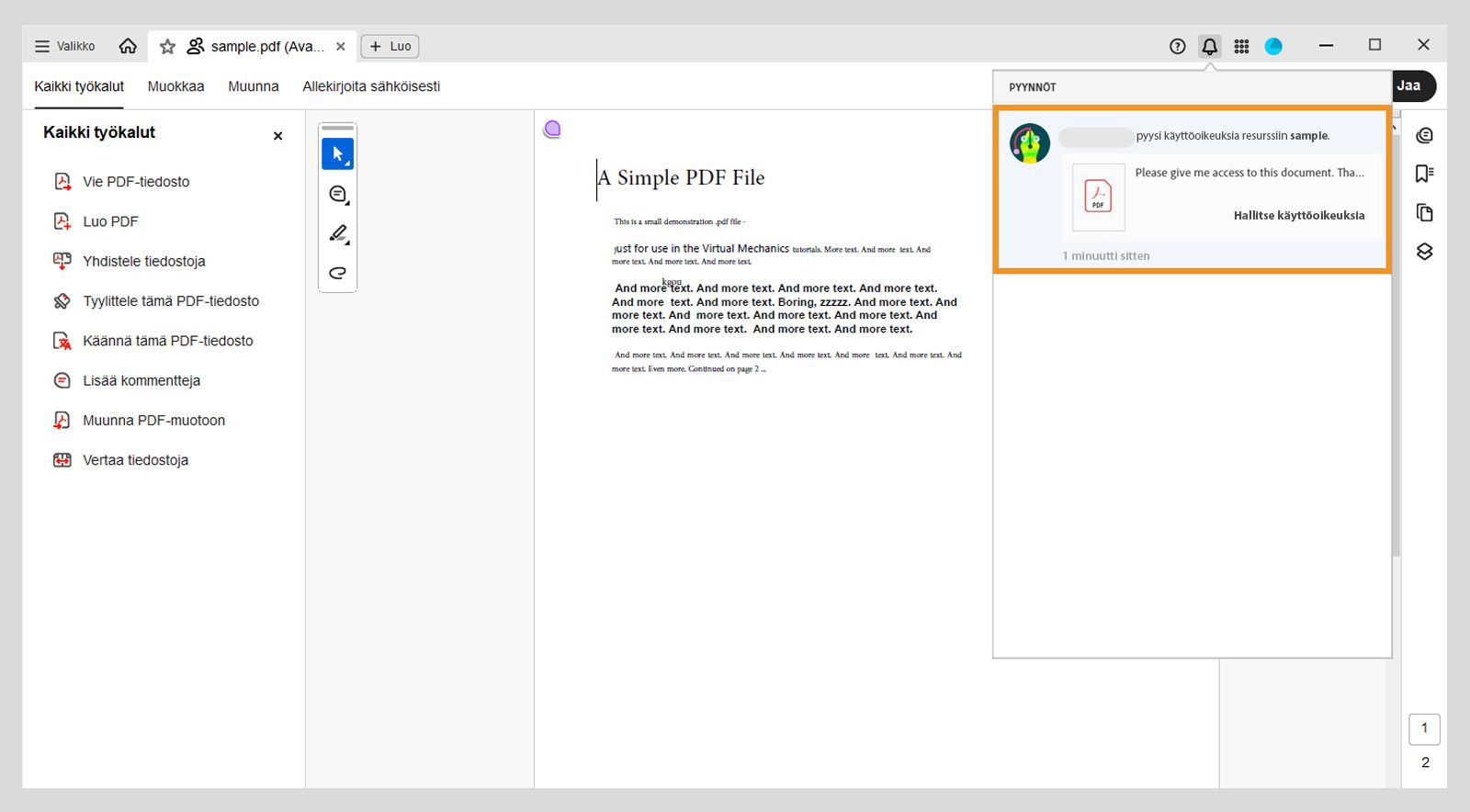Screen dimensions: 1470x812
Task: Select Vie PDF-tiedosto tool
Action: (122, 182)
